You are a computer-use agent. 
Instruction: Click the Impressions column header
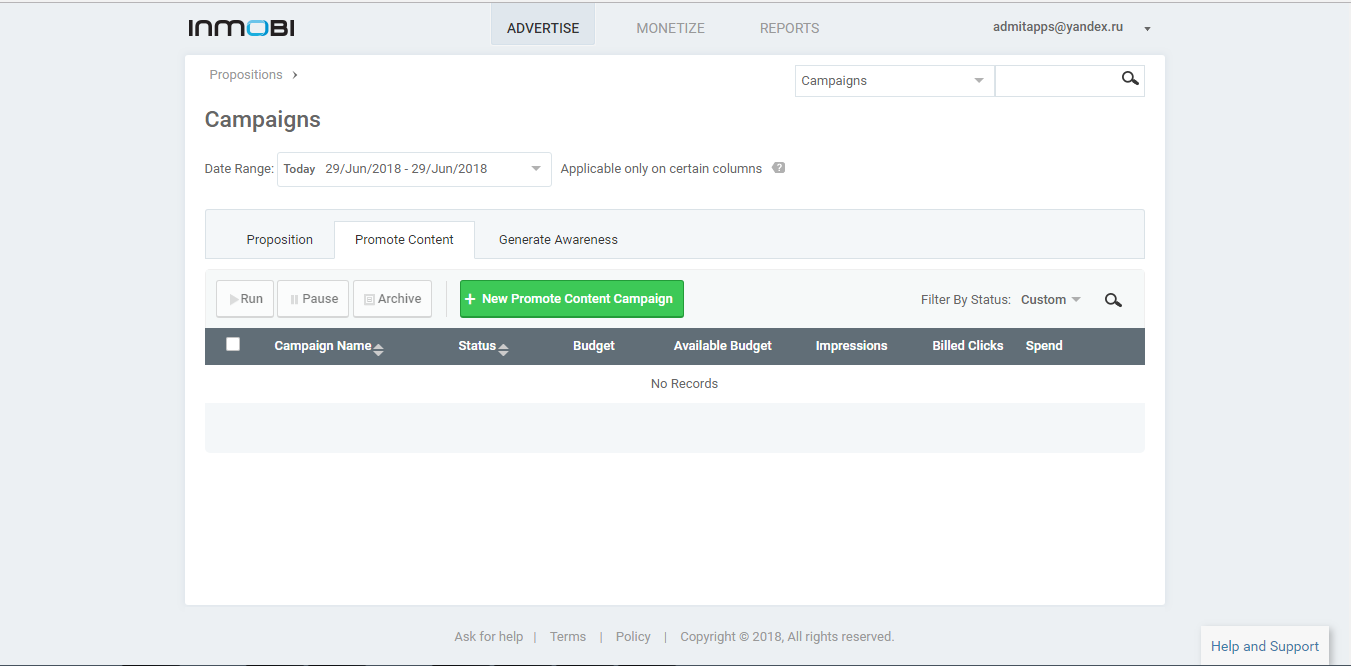point(852,346)
